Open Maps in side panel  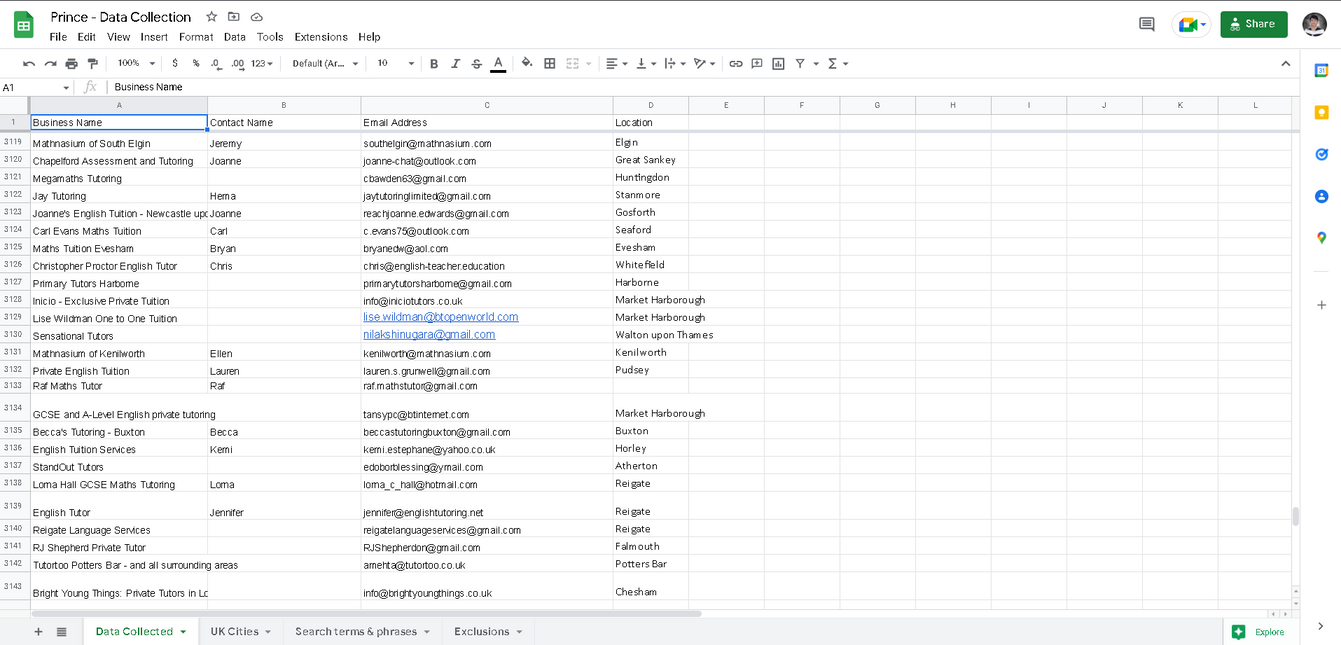(x=1321, y=238)
